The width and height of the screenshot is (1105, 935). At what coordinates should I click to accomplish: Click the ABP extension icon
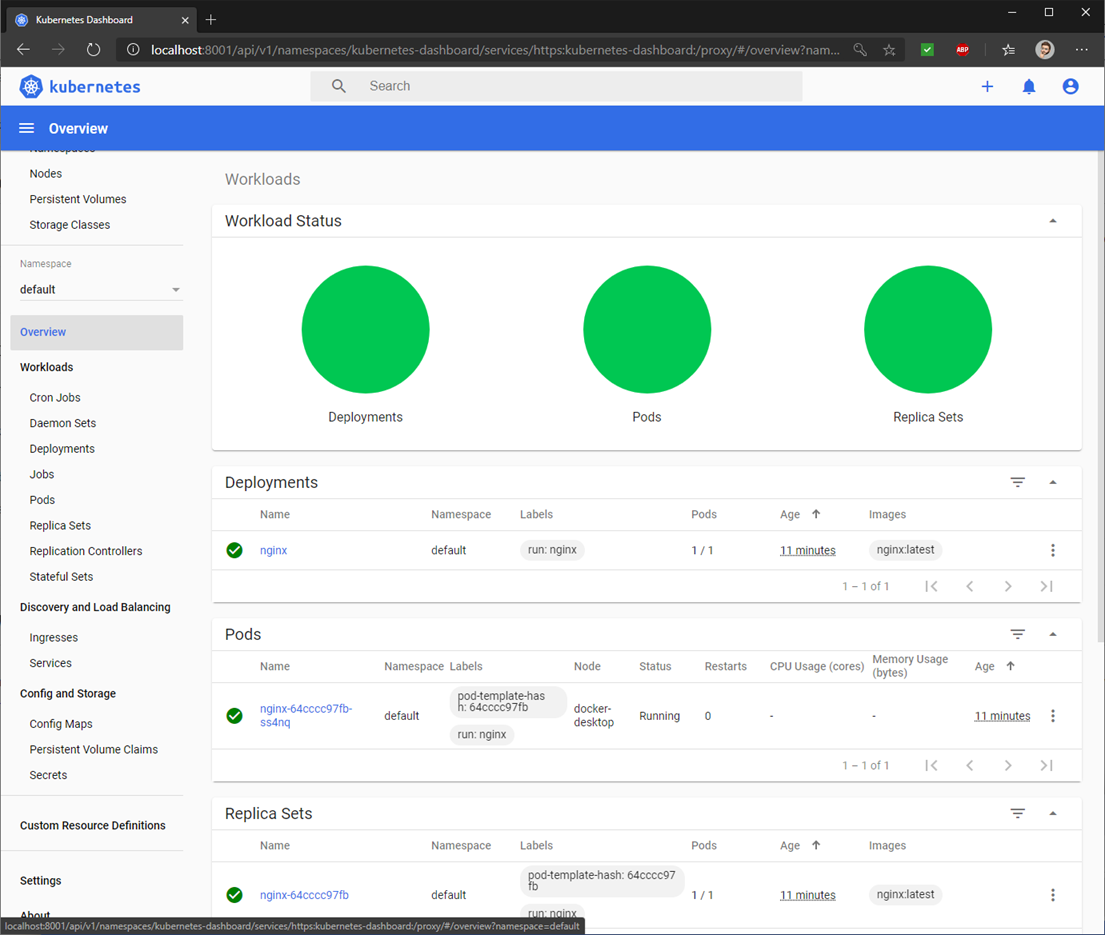pyautogui.click(x=963, y=49)
